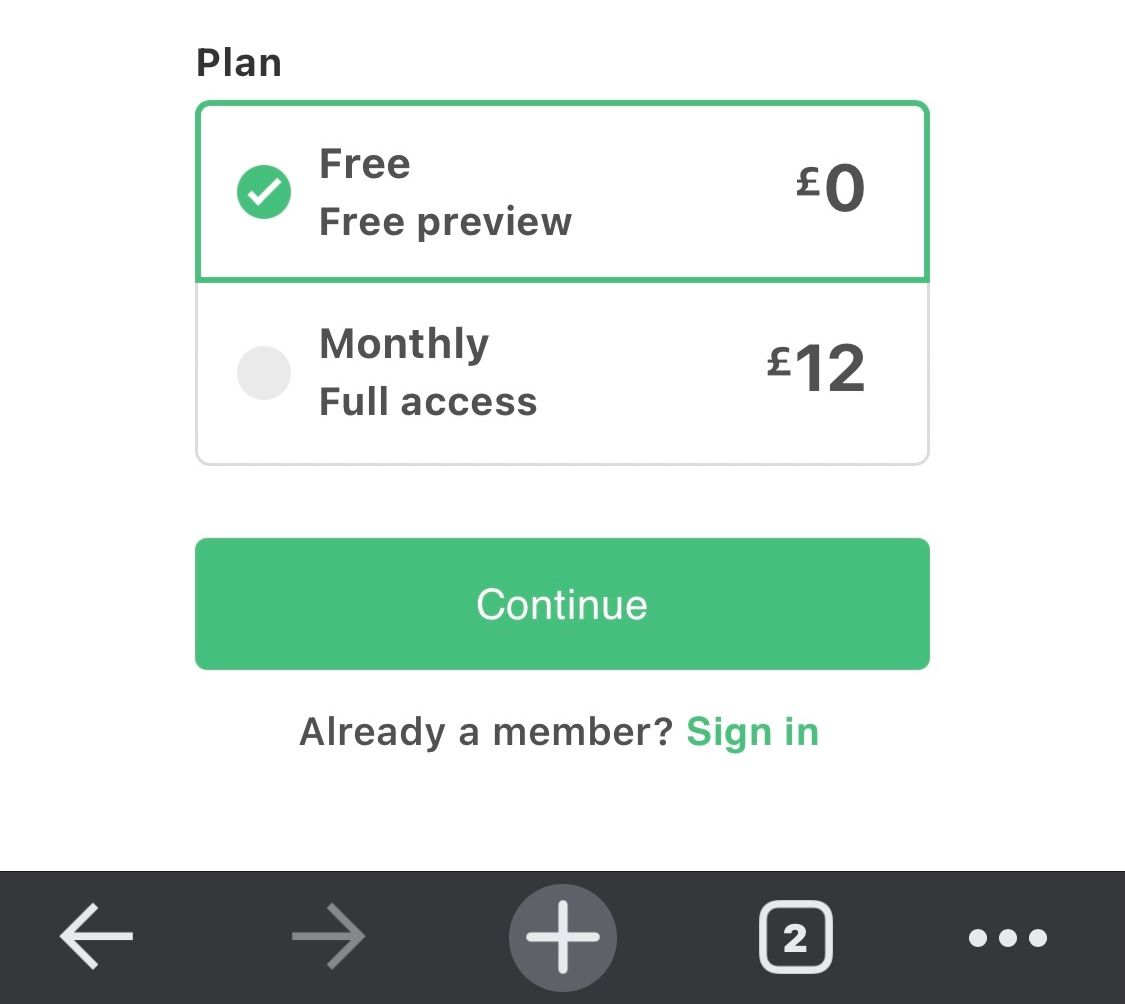The width and height of the screenshot is (1125, 1004).
Task: Click the £0 free price
Action: click(x=830, y=187)
